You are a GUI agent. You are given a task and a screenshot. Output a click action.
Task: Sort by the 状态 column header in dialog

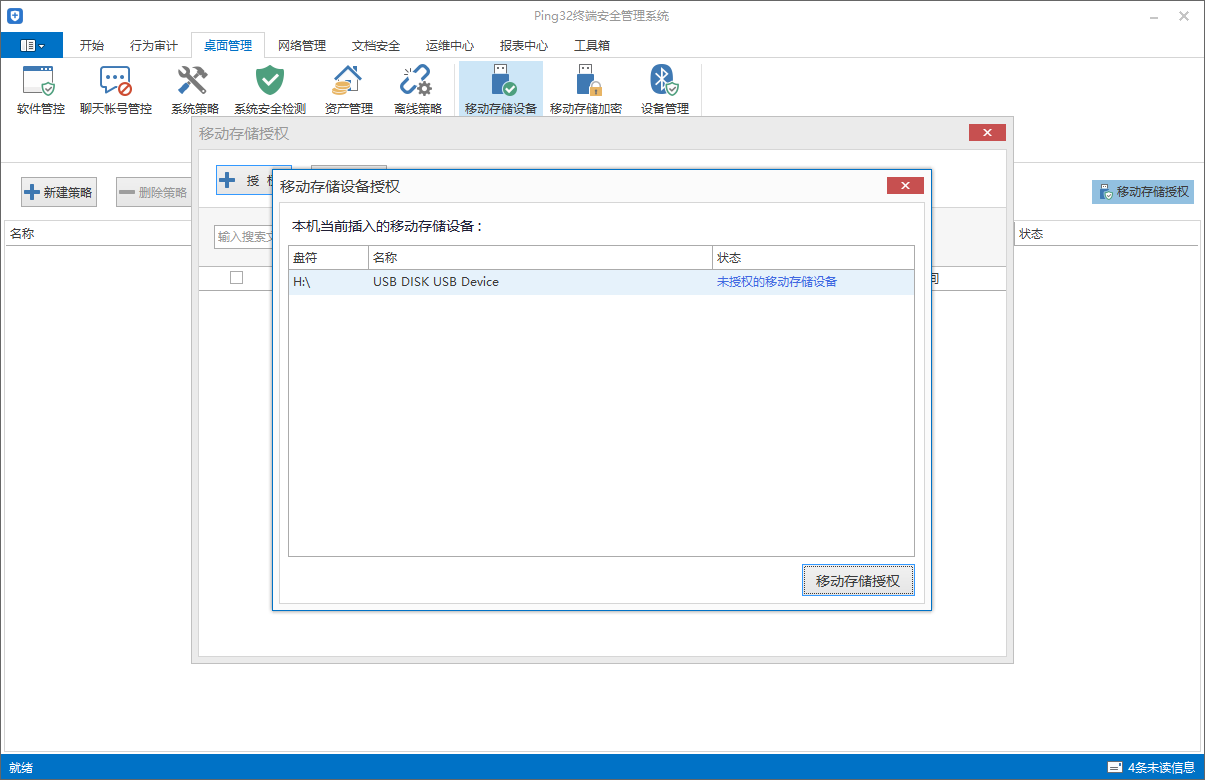(813, 258)
